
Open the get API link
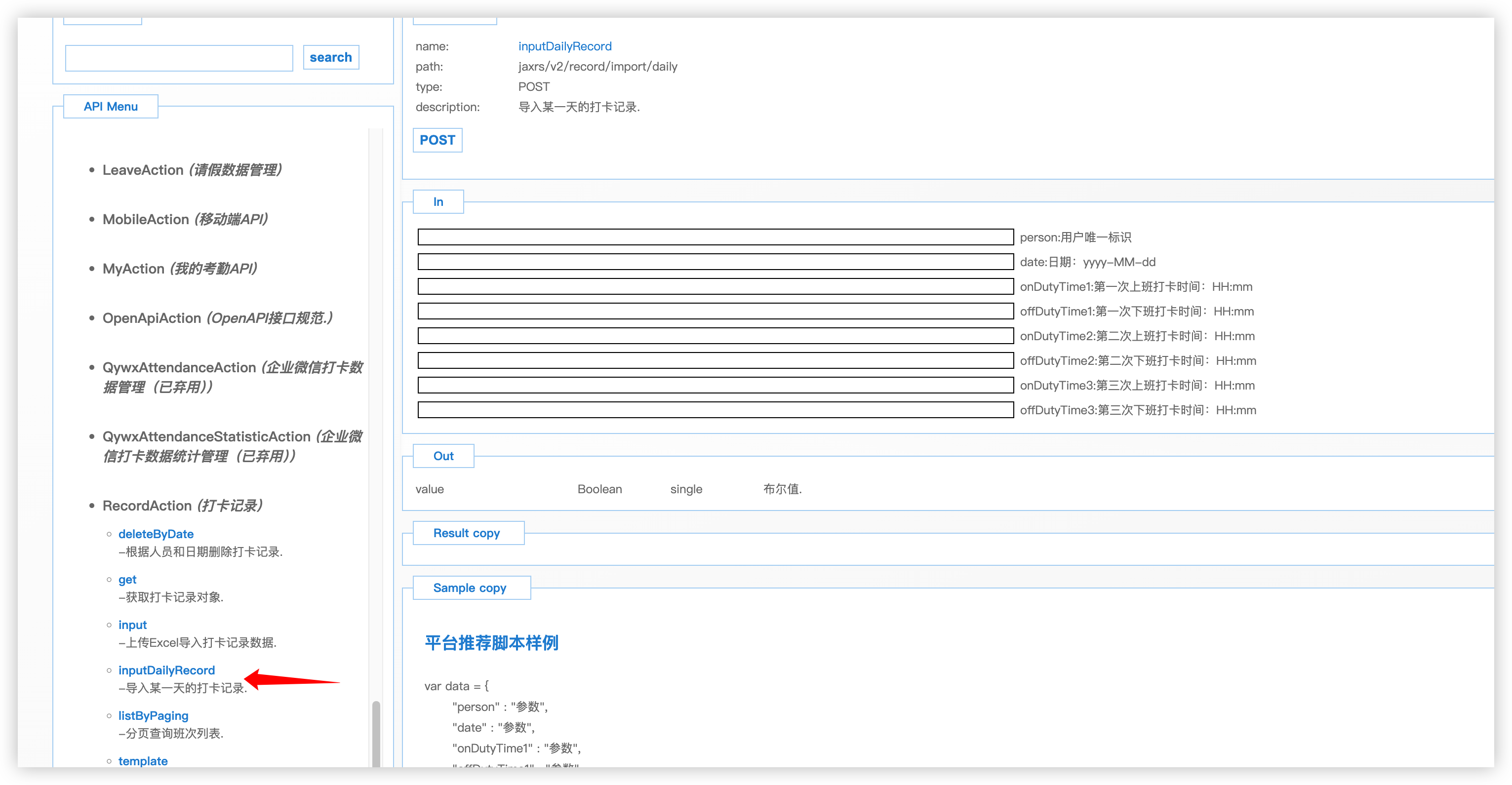pyautogui.click(x=127, y=580)
